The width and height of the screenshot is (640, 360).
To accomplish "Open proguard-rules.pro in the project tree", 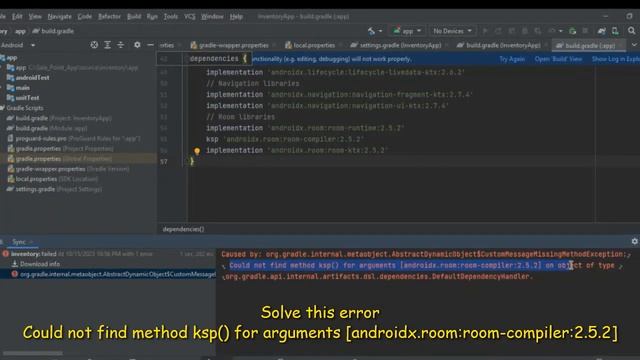I will [74, 139].
